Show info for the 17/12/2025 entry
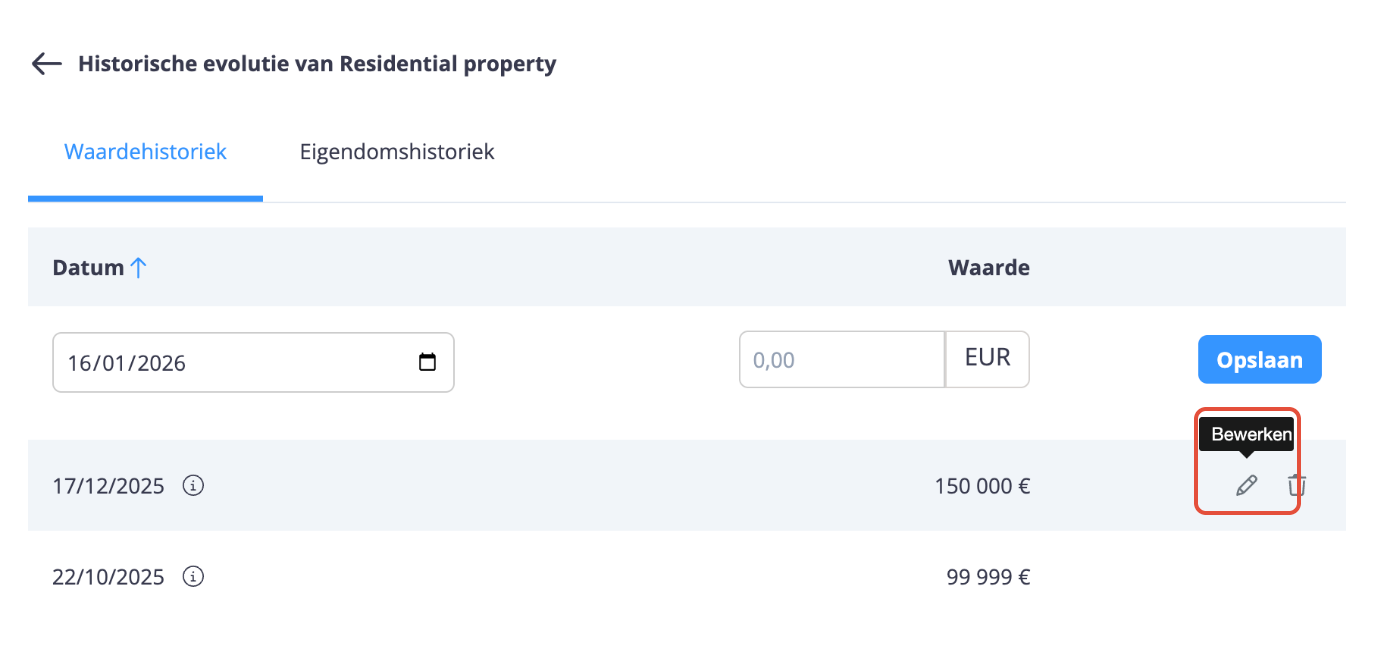This screenshot has height=649, width=1387. coord(194,486)
